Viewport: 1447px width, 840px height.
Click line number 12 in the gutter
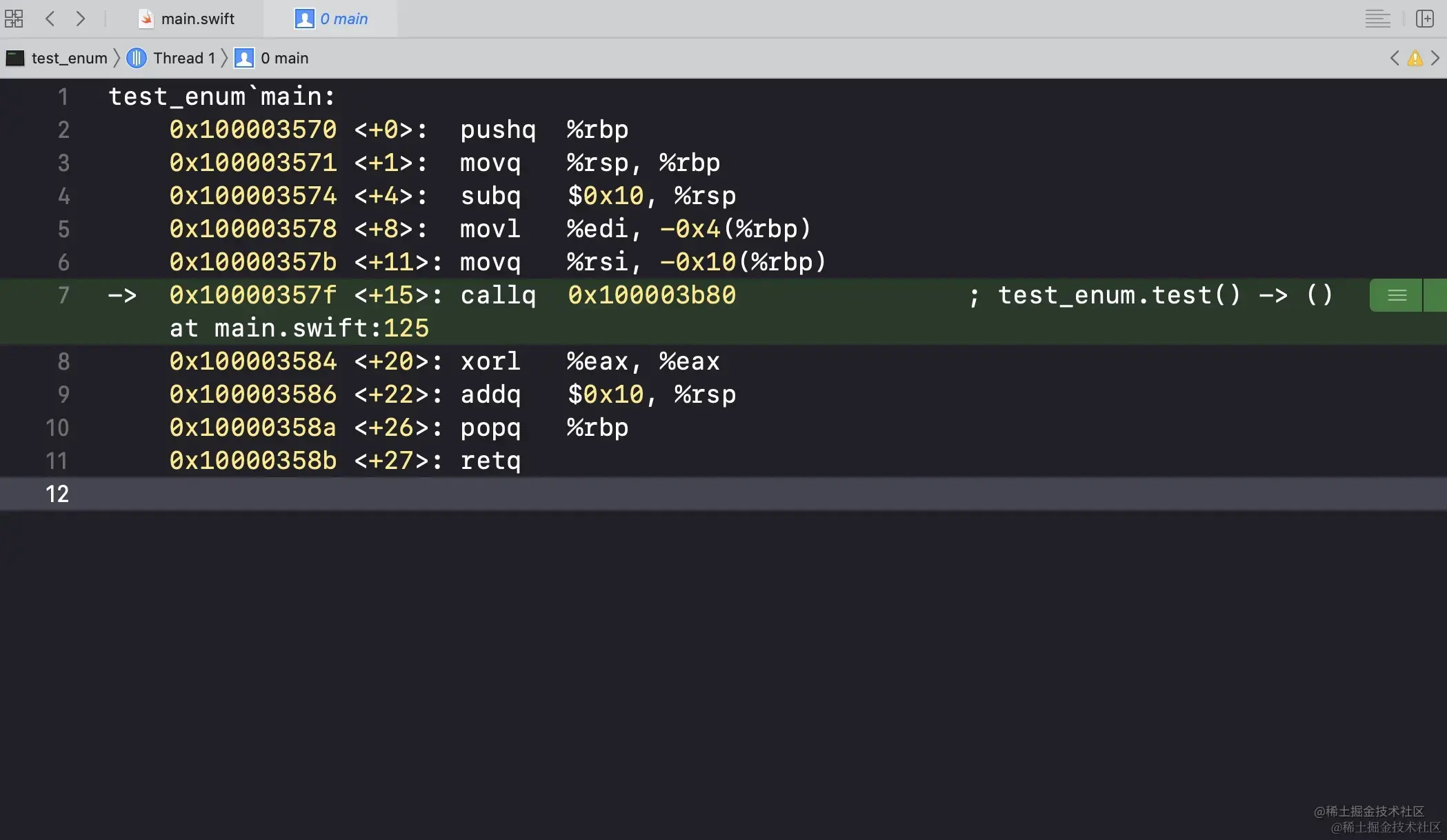tap(57, 494)
